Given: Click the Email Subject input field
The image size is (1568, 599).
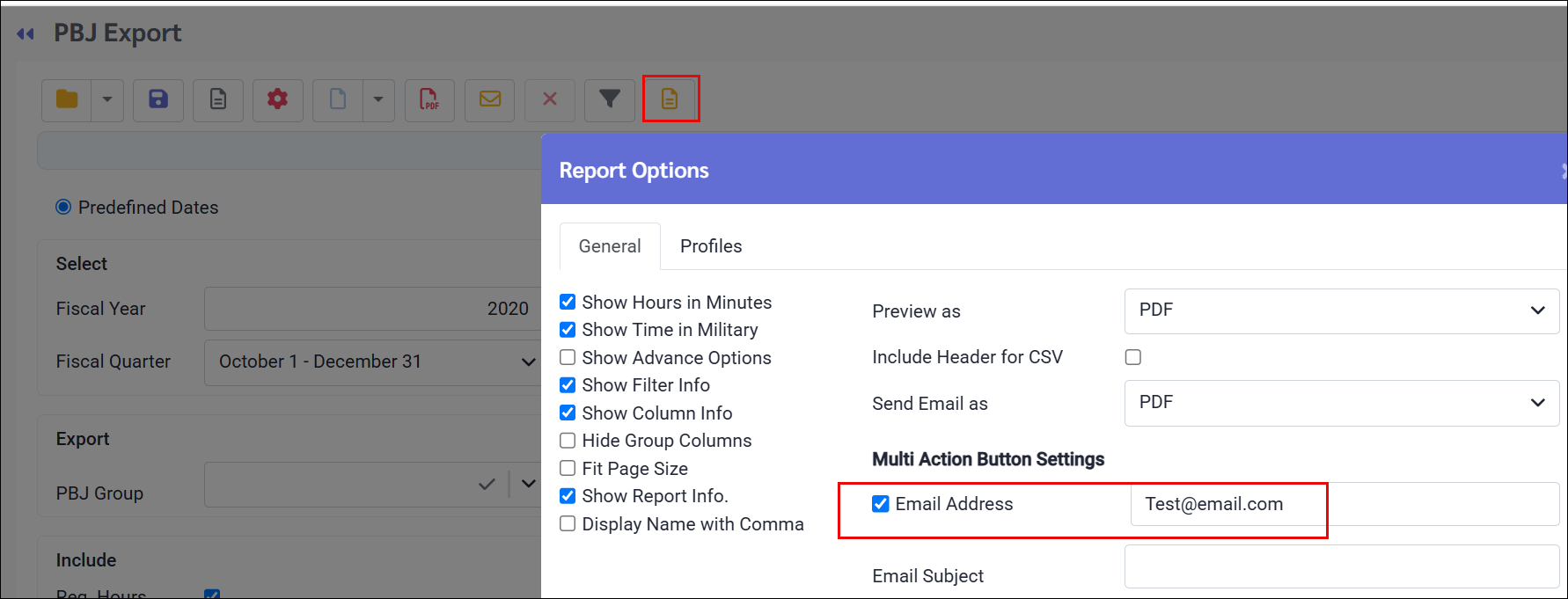Looking at the screenshot, I should [1342, 566].
